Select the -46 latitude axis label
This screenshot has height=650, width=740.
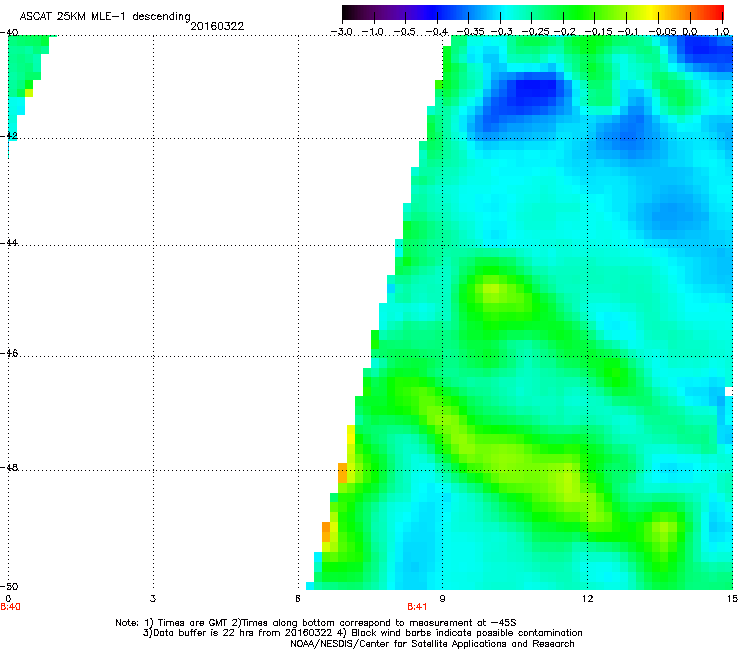click(x=9, y=354)
